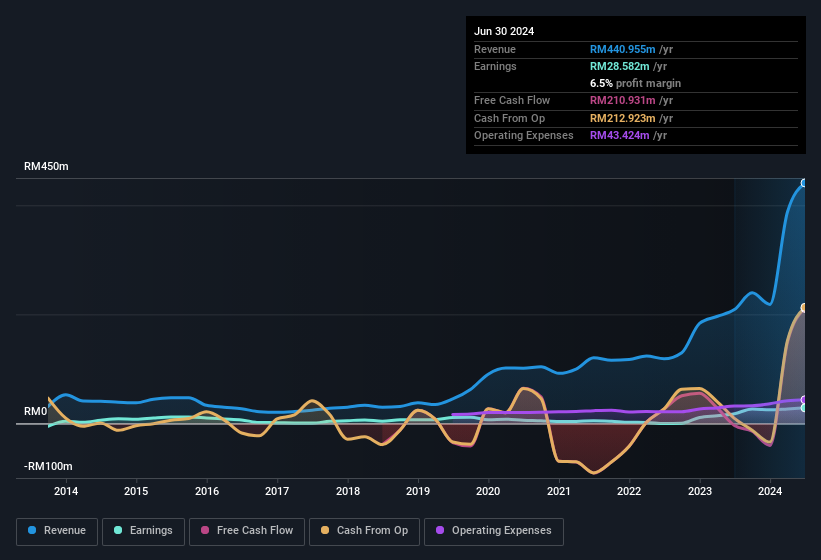Click the Revenue endpoint marker on the chart
The height and width of the screenshot is (560, 821).
[x=804, y=183]
